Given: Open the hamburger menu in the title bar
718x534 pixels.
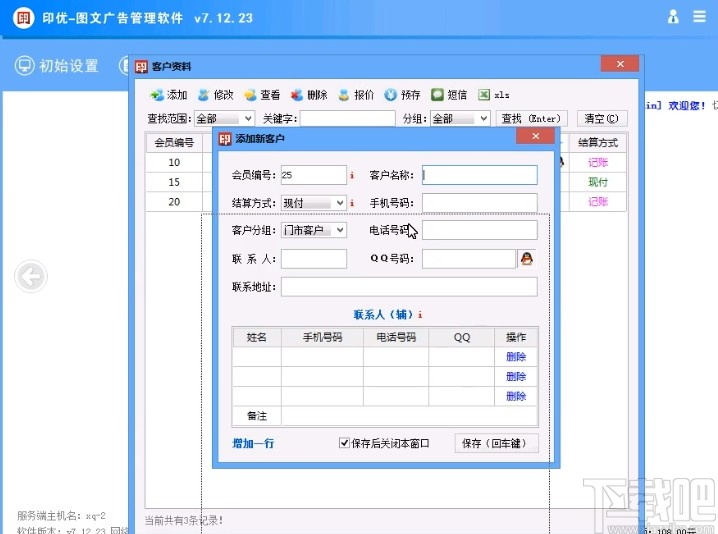Looking at the screenshot, I should tap(699, 17).
